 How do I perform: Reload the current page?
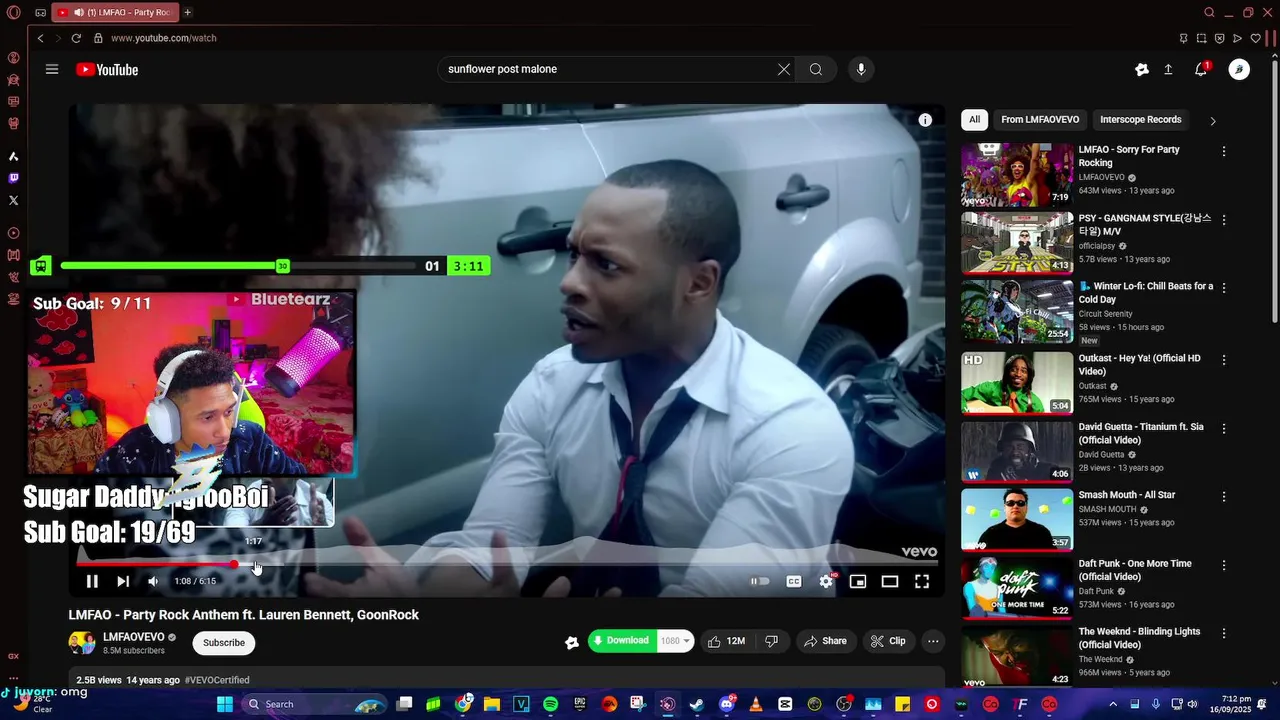coord(76,38)
